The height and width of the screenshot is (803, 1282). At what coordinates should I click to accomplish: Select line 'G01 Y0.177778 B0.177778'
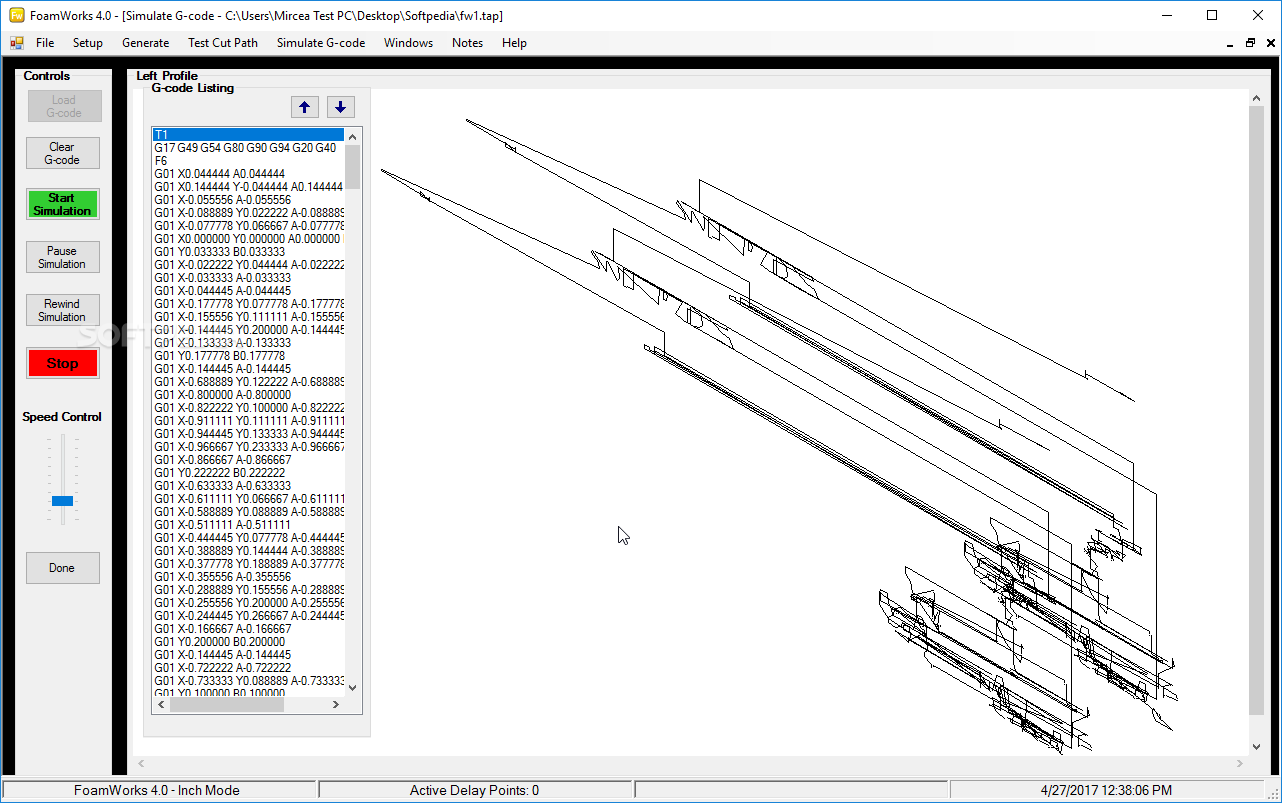coord(248,355)
